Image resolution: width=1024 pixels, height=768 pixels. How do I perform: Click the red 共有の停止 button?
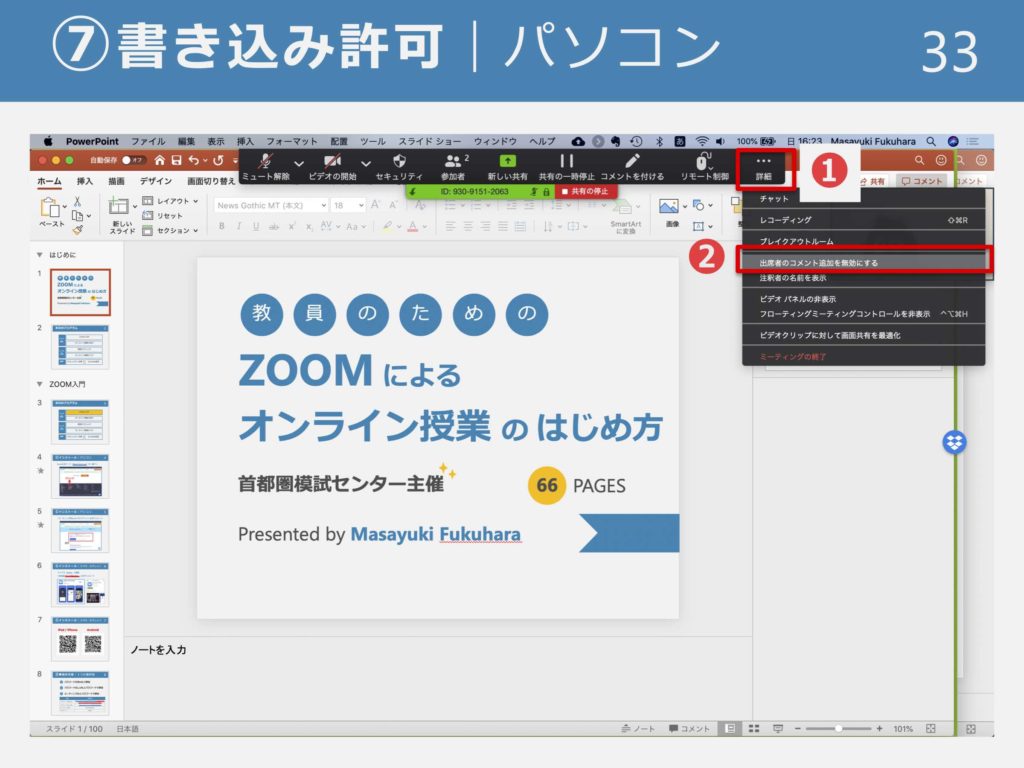click(586, 191)
